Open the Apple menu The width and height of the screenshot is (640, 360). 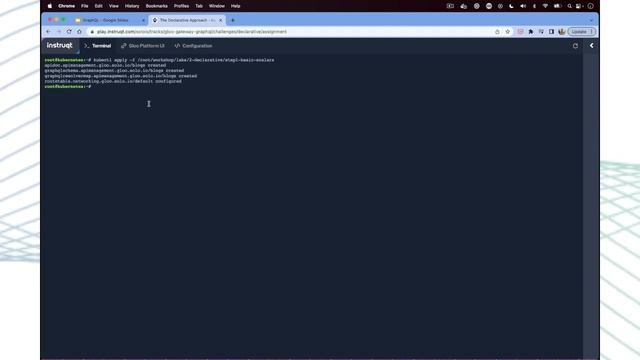click(x=50, y=6)
